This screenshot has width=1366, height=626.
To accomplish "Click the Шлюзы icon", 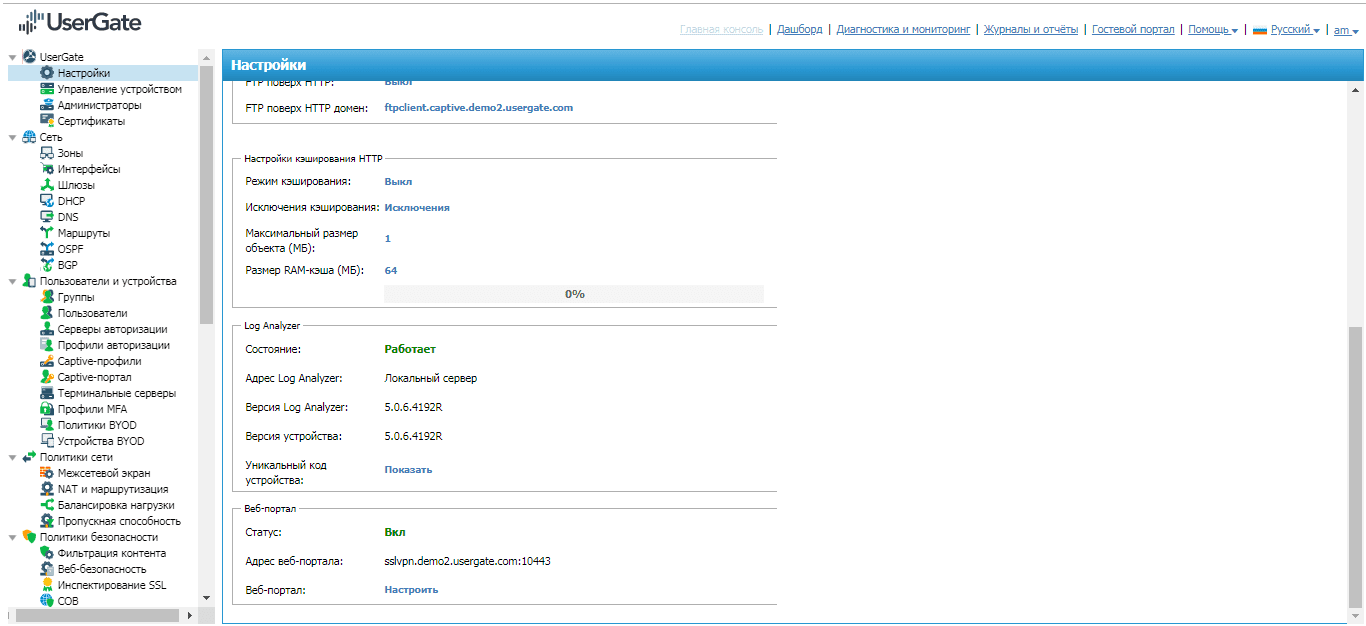I will pyautogui.click(x=47, y=185).
